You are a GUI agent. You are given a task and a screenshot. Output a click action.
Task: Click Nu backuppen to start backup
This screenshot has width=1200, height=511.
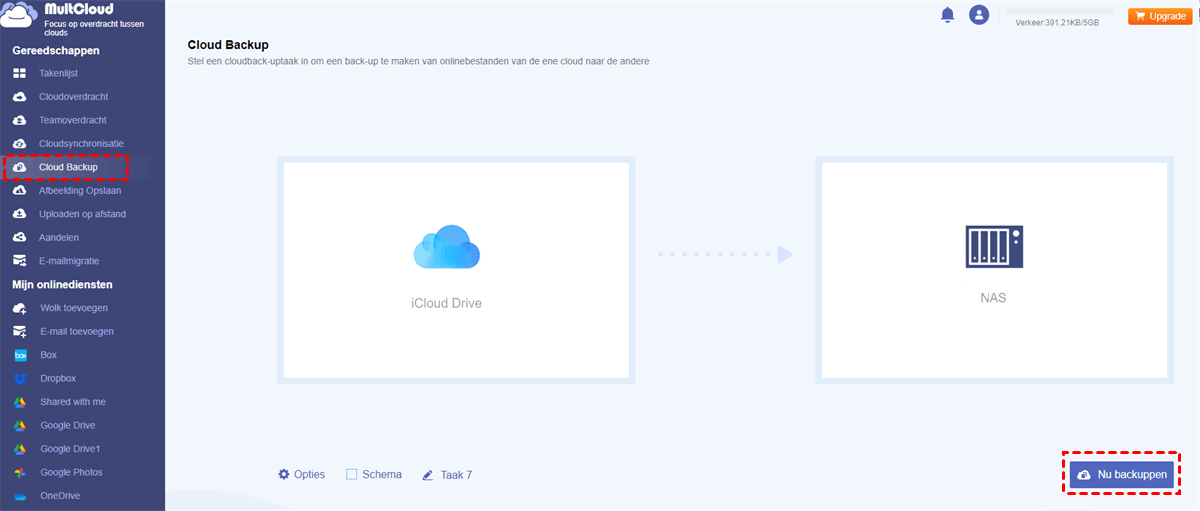[x=1122, y=476]
